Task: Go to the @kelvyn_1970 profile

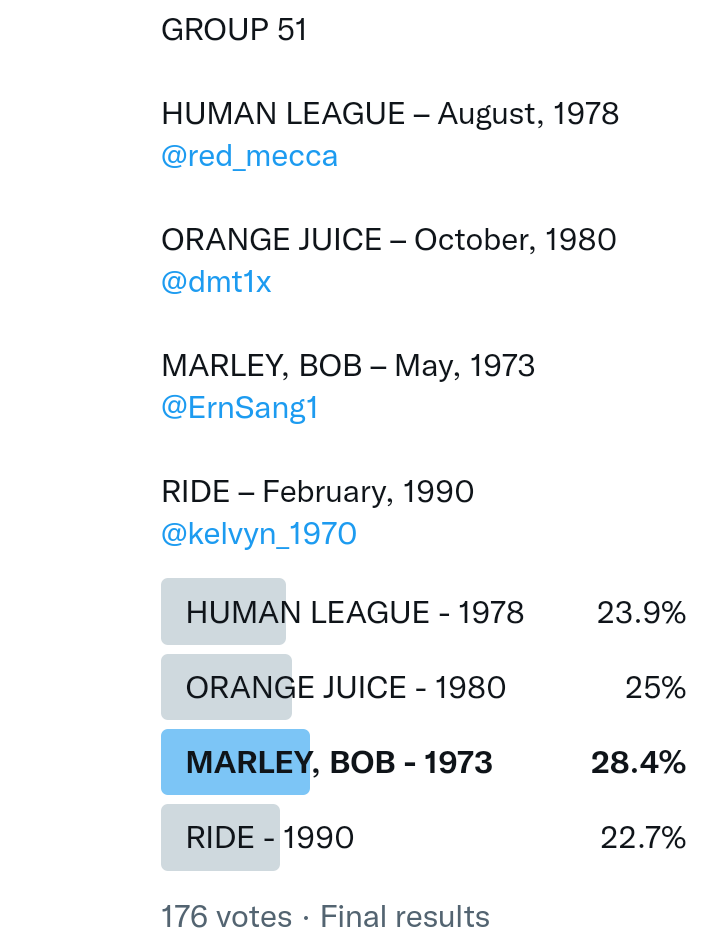Action: 258,534
